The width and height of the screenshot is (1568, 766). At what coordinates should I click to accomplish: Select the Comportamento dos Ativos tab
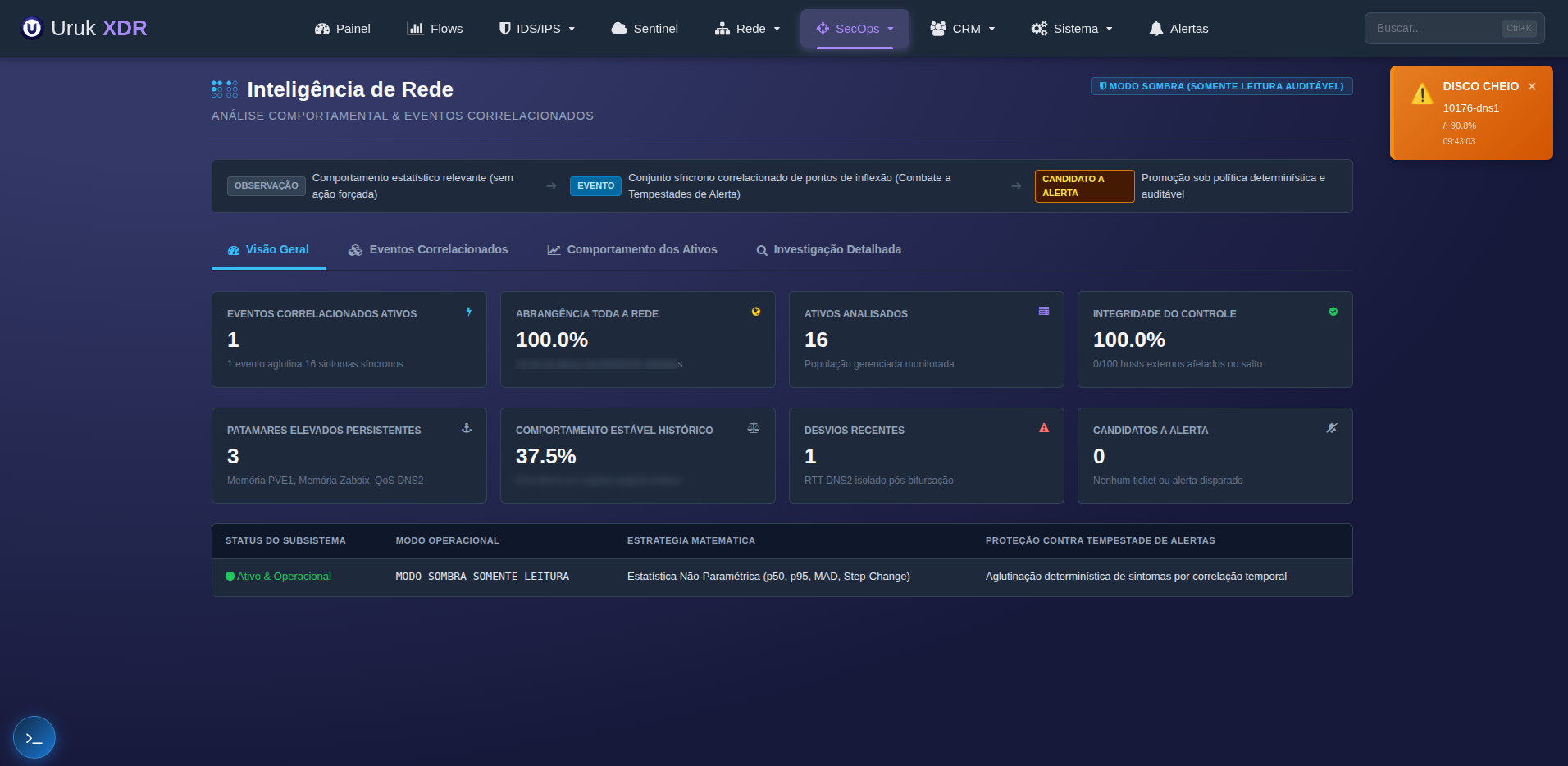click(632, 250)
